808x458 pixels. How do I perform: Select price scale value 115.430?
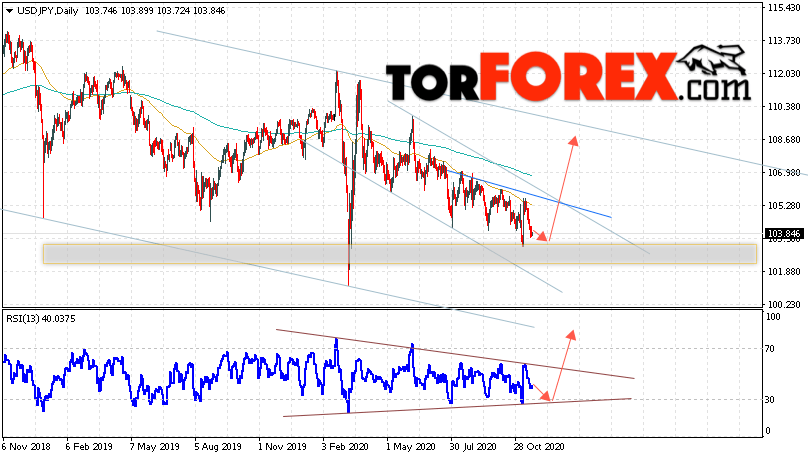(784, 8)
